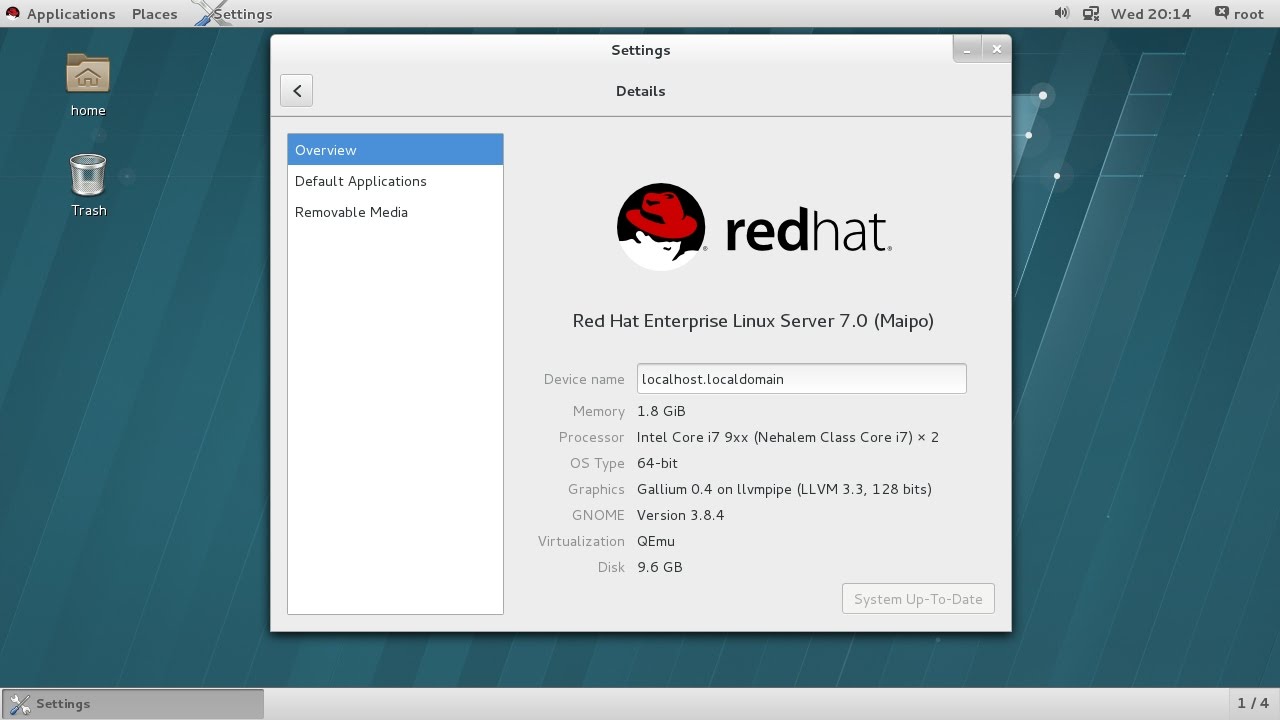The image size is (1280, 720).
Task: Select Overview in the Details sidebar
Action: click(x=395, y=150)
